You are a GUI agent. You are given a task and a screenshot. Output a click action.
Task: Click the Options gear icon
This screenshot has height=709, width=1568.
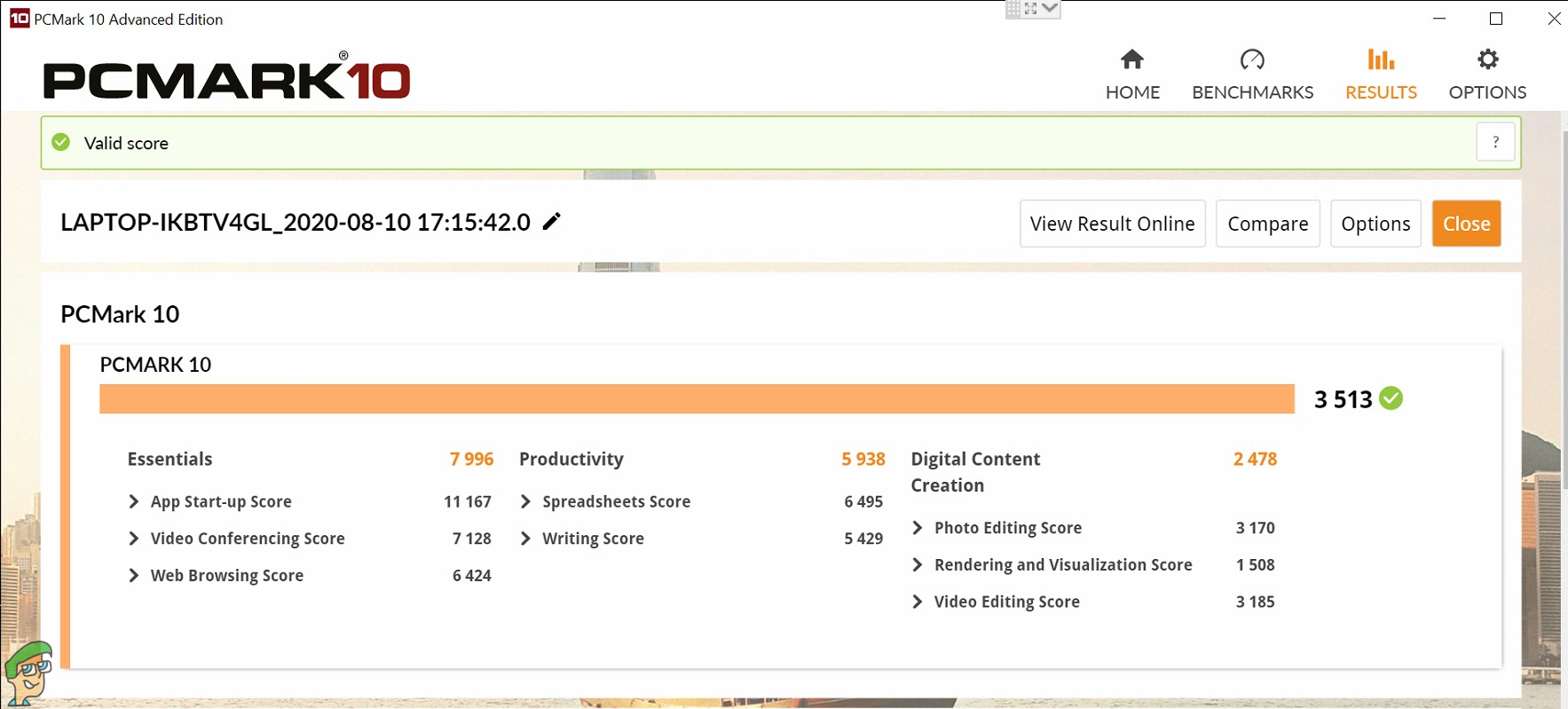coord(1487,59)
